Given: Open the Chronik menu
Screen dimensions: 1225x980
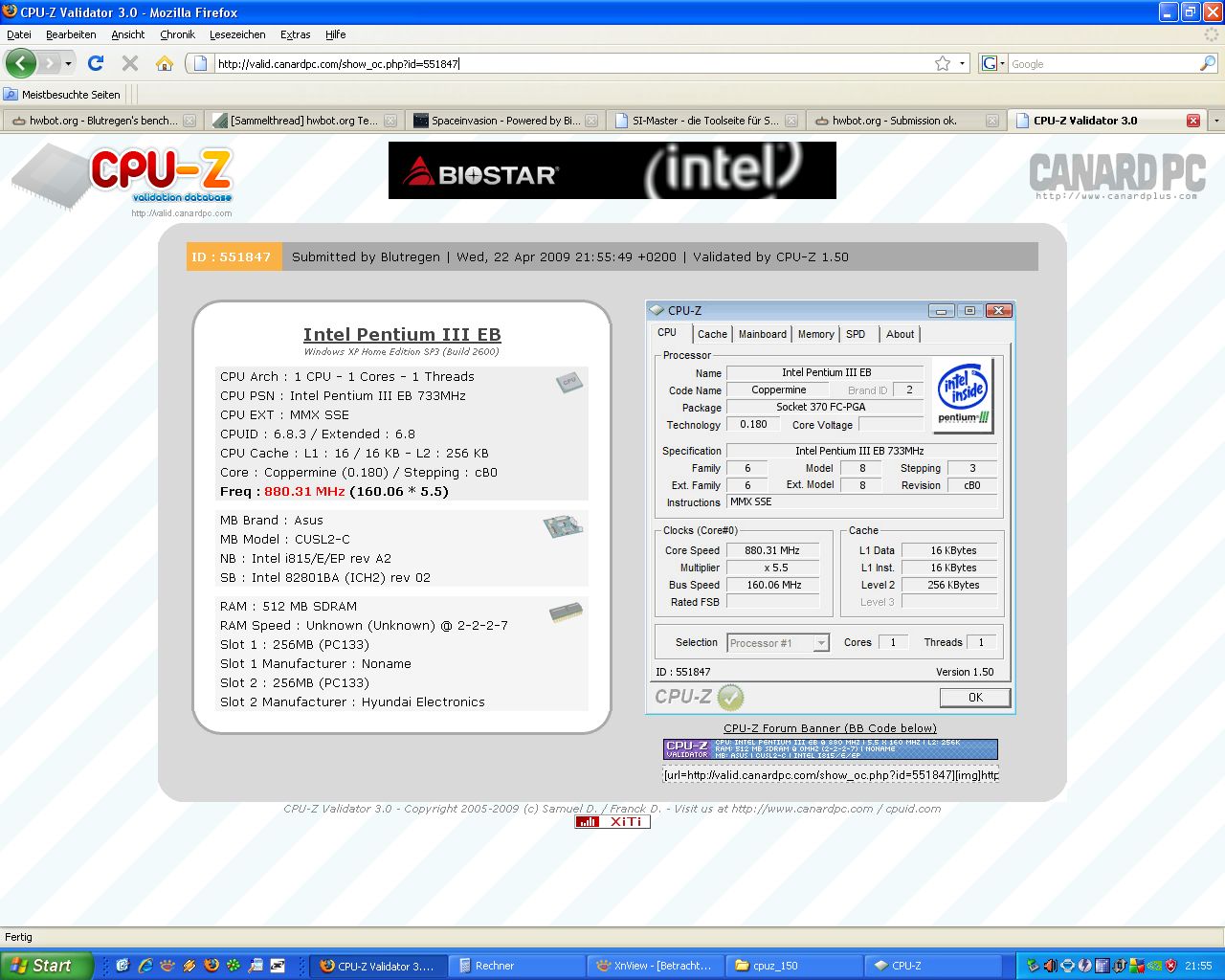Looking at the screenshot, I should click(x=177, y=34).
